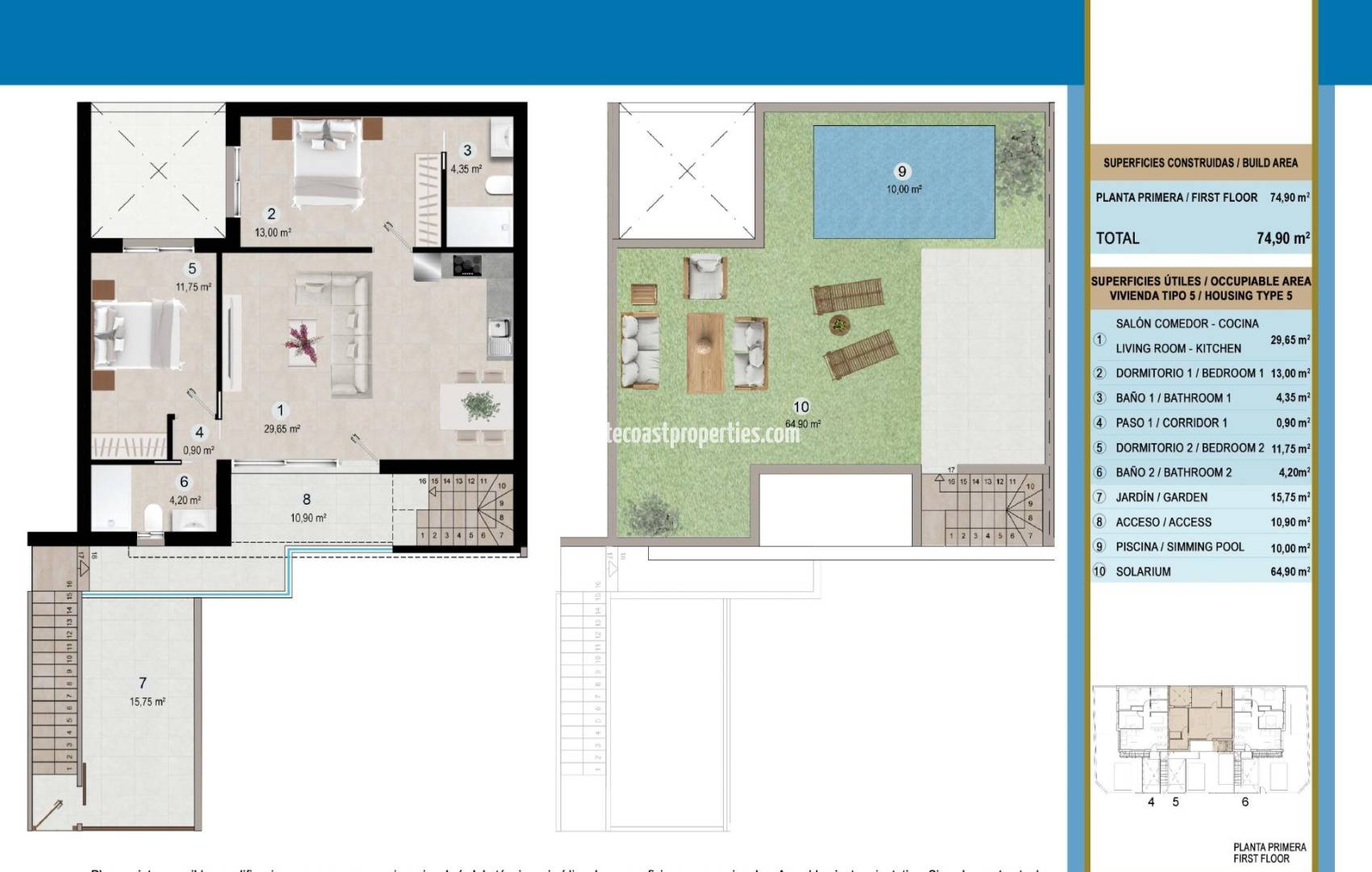Click pool number 9 marker
Screen dimensions: 1372x872
[902, 171]
